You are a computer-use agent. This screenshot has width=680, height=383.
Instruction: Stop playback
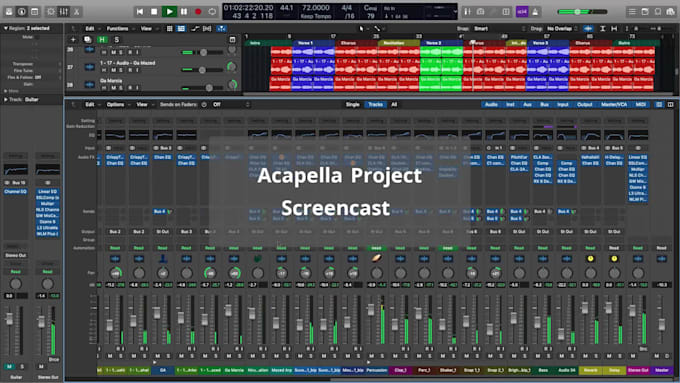pyautogui.click(x=154, y=12)
